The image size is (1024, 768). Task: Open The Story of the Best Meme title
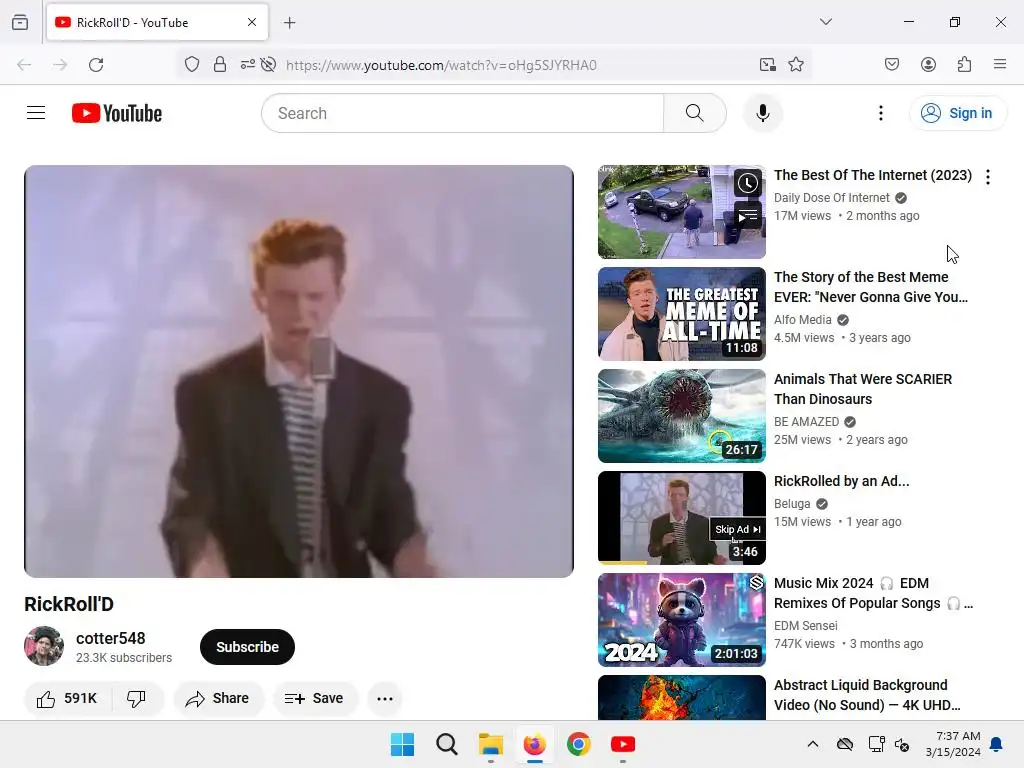(x=871, y=287)
